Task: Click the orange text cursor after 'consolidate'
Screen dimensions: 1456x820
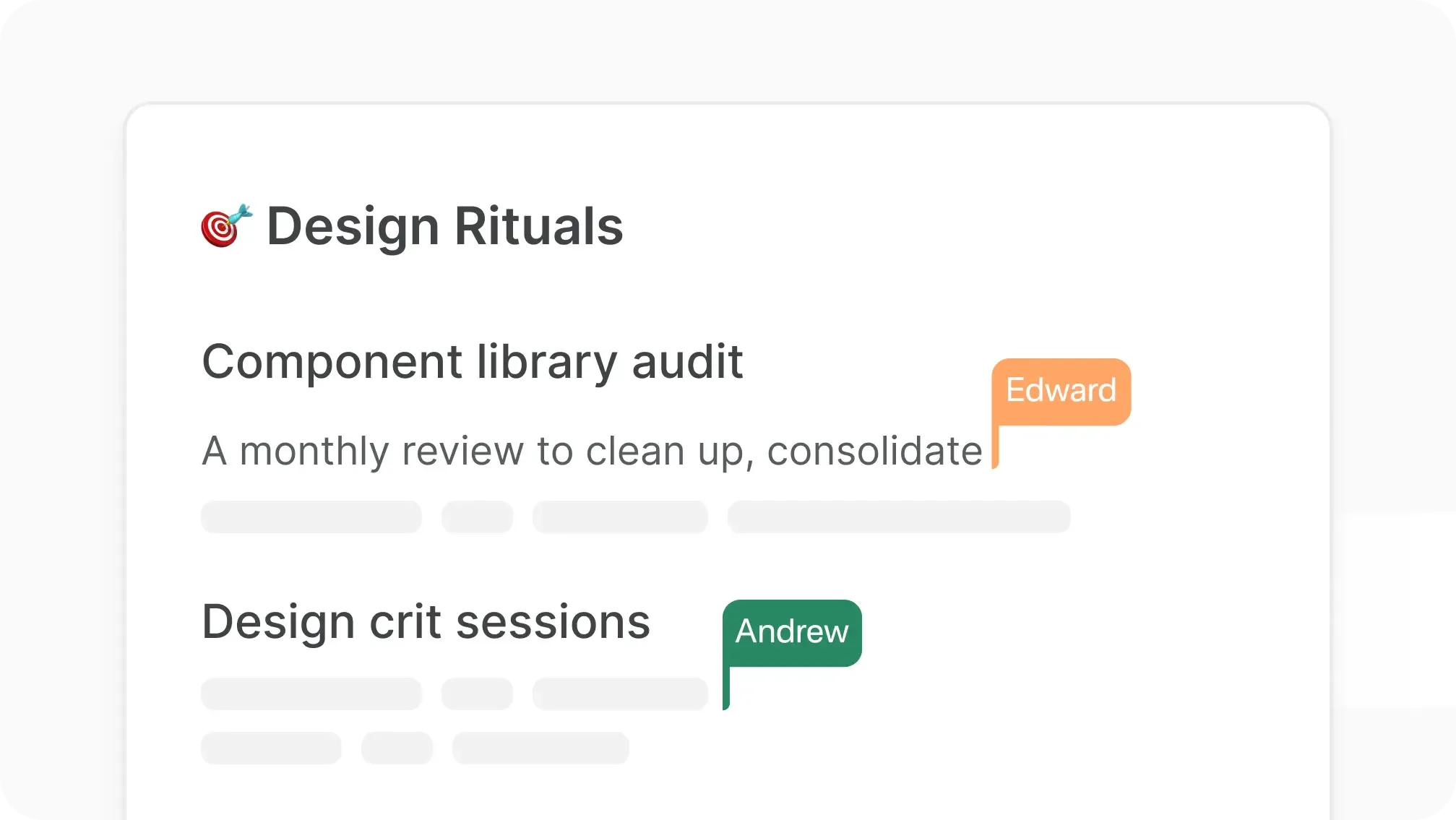Action: point(995,448)
